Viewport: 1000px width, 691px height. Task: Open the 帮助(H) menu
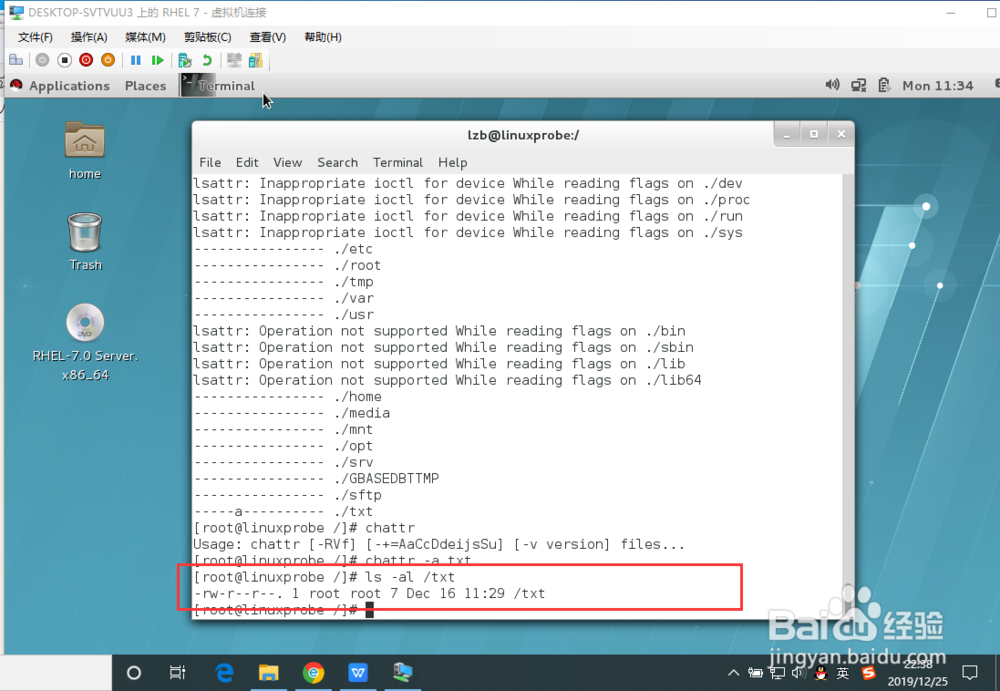323,37
